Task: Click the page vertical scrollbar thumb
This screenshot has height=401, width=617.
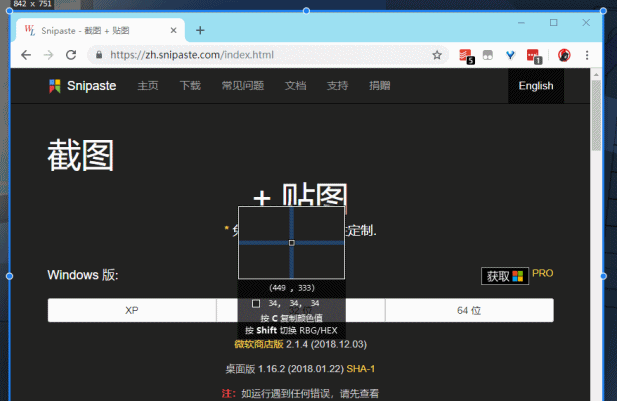Action: click(596, 115)
